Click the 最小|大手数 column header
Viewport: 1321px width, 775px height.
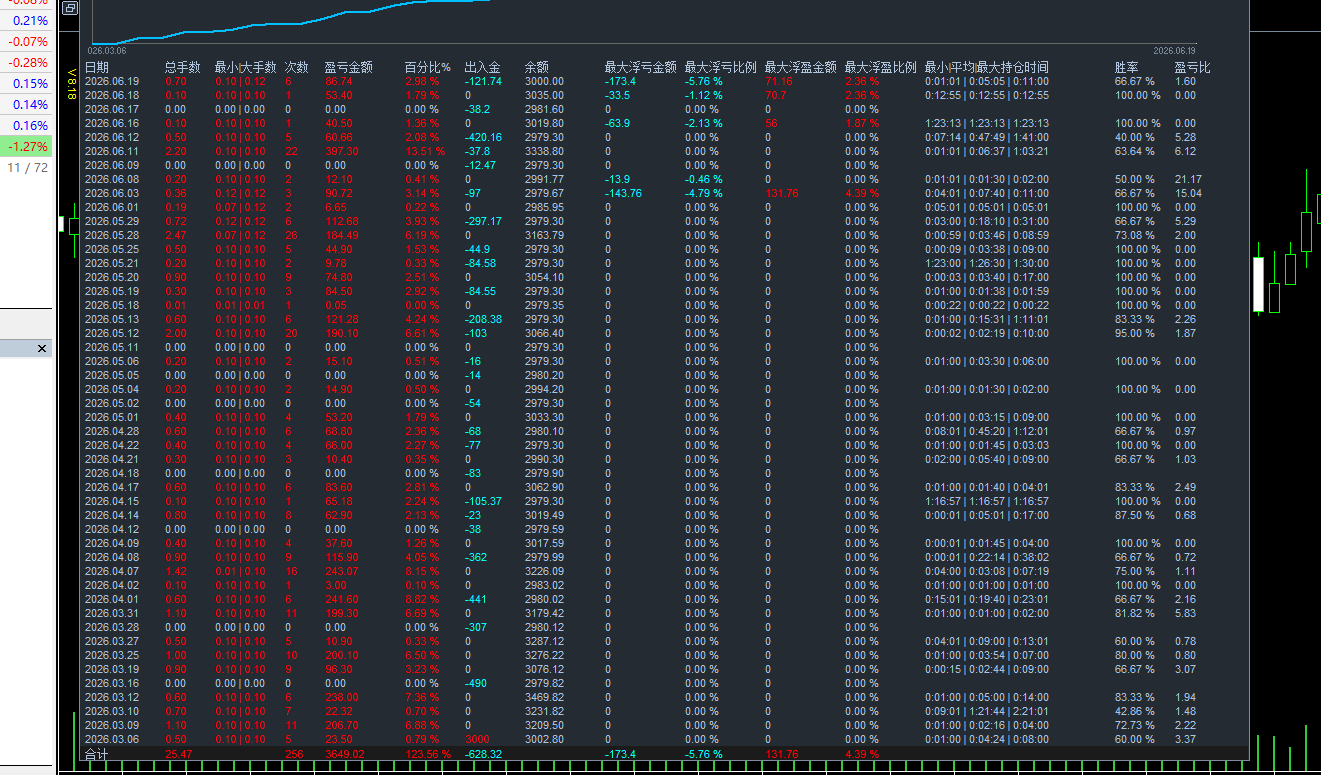(245, 67)
